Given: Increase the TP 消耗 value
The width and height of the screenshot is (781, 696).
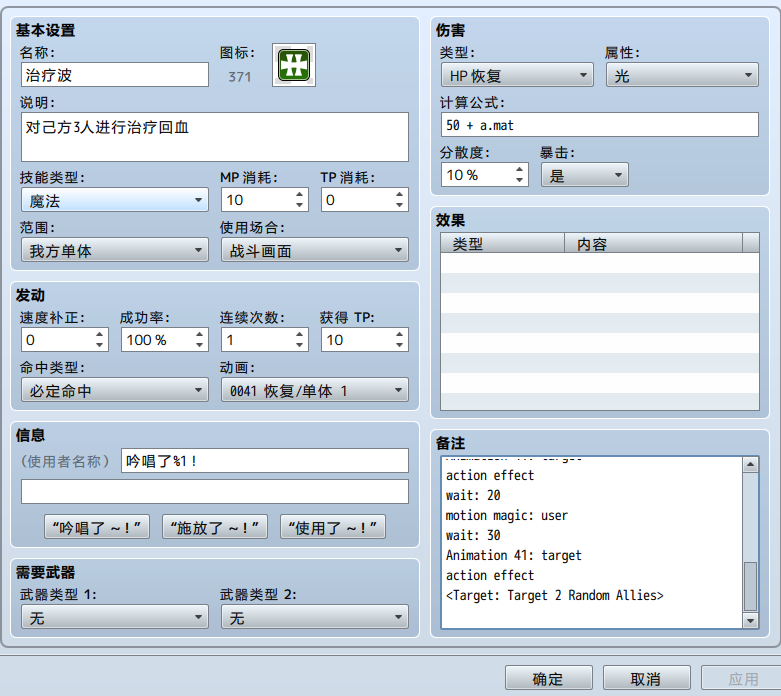Looking at the screenshot, I should tap(399, 194).
